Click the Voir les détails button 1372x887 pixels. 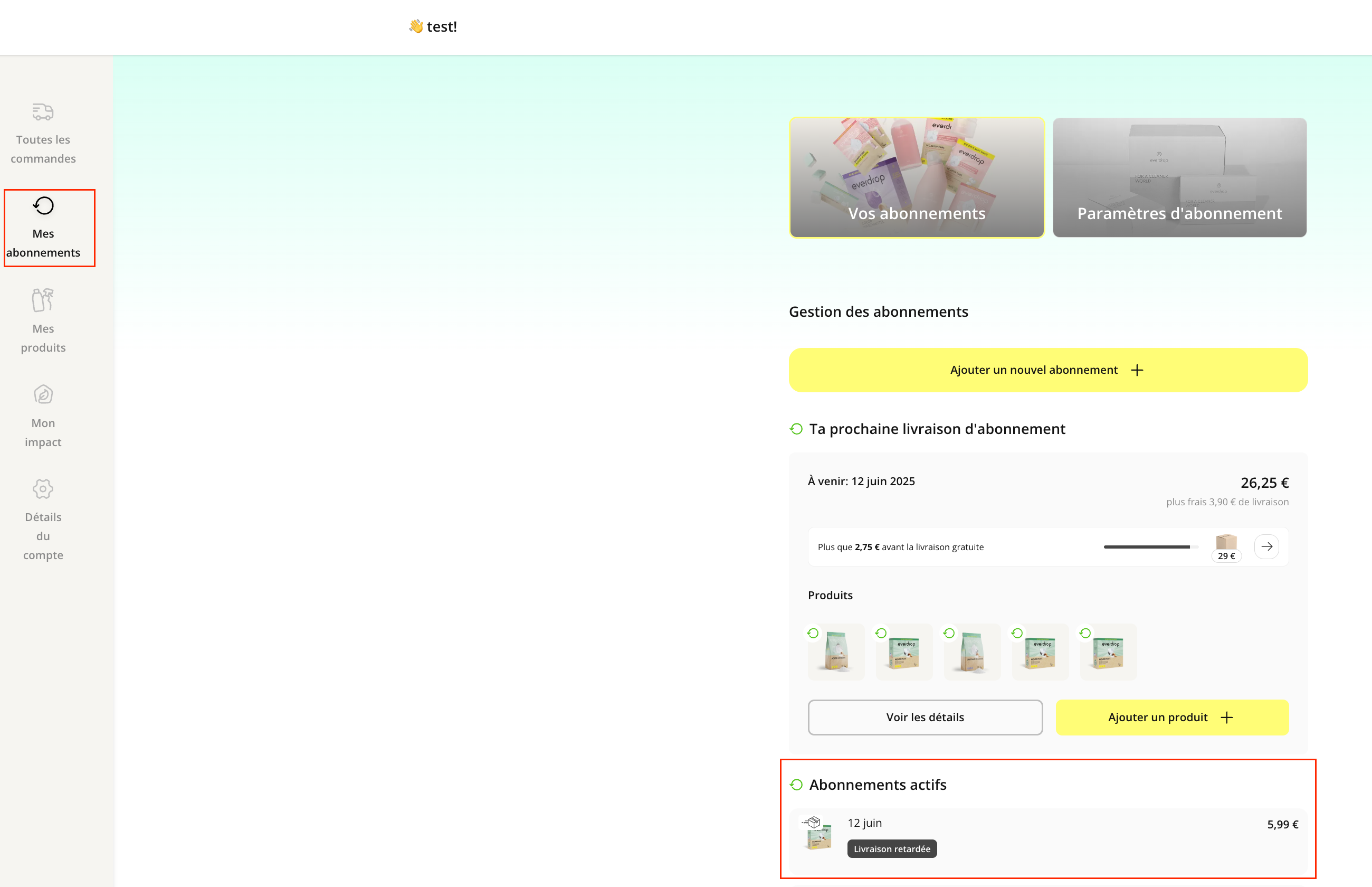(925, 717)
